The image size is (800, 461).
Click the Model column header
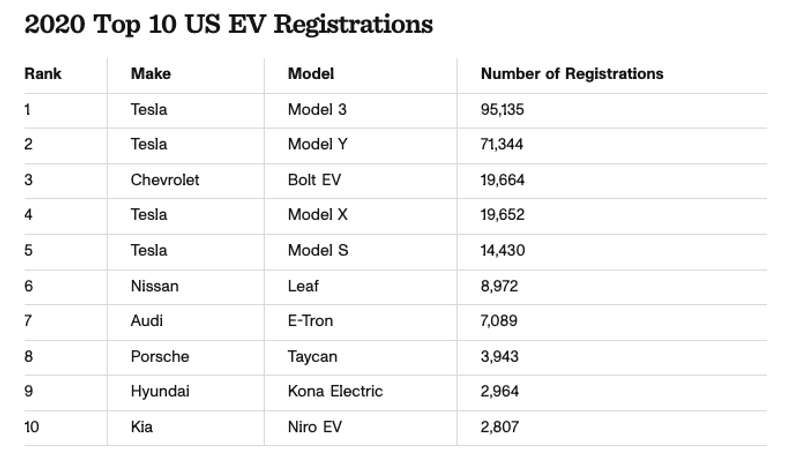(310, 74)
